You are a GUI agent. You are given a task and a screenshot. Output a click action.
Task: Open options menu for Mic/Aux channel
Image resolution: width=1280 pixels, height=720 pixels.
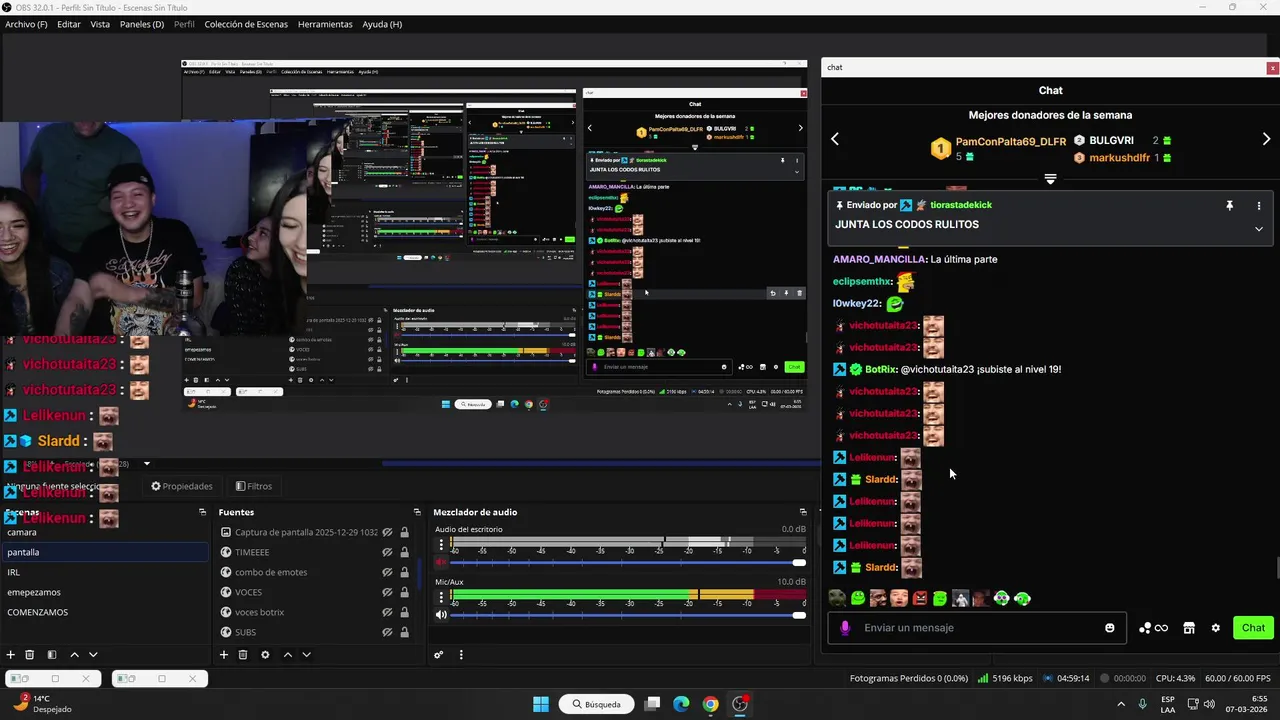441,597
